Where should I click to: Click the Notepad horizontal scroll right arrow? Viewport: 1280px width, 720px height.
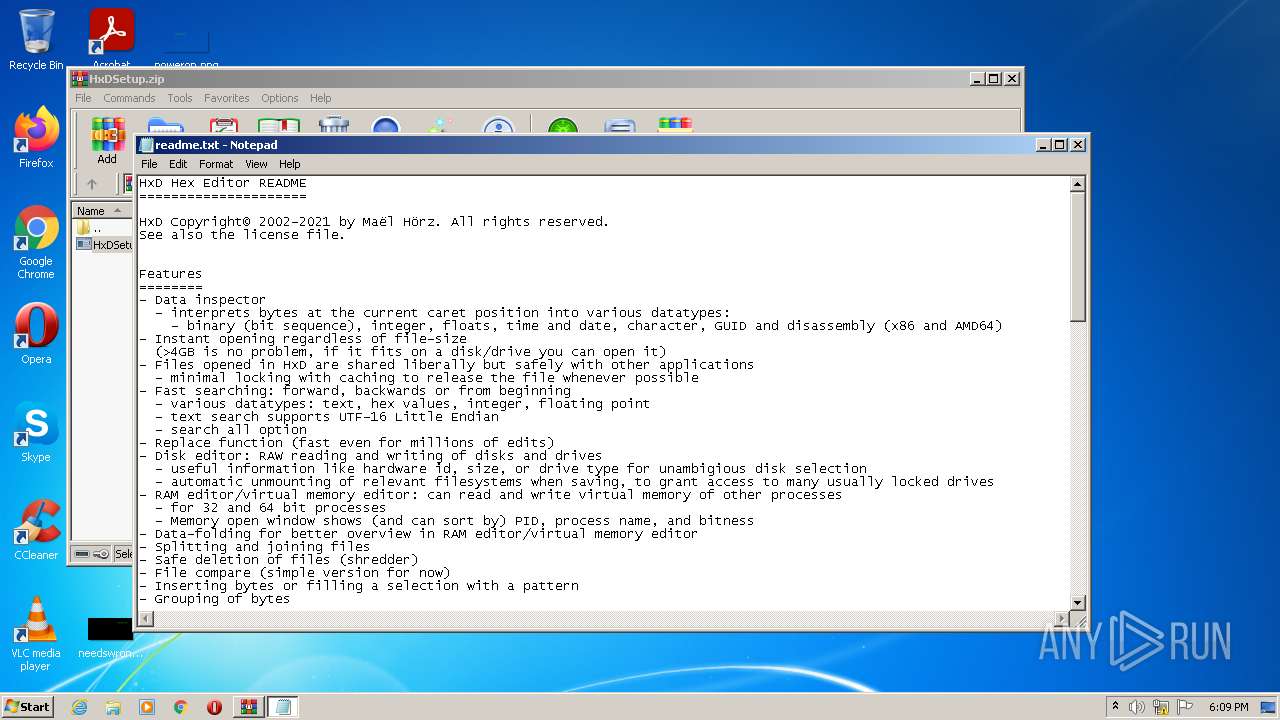(1062, 618)
